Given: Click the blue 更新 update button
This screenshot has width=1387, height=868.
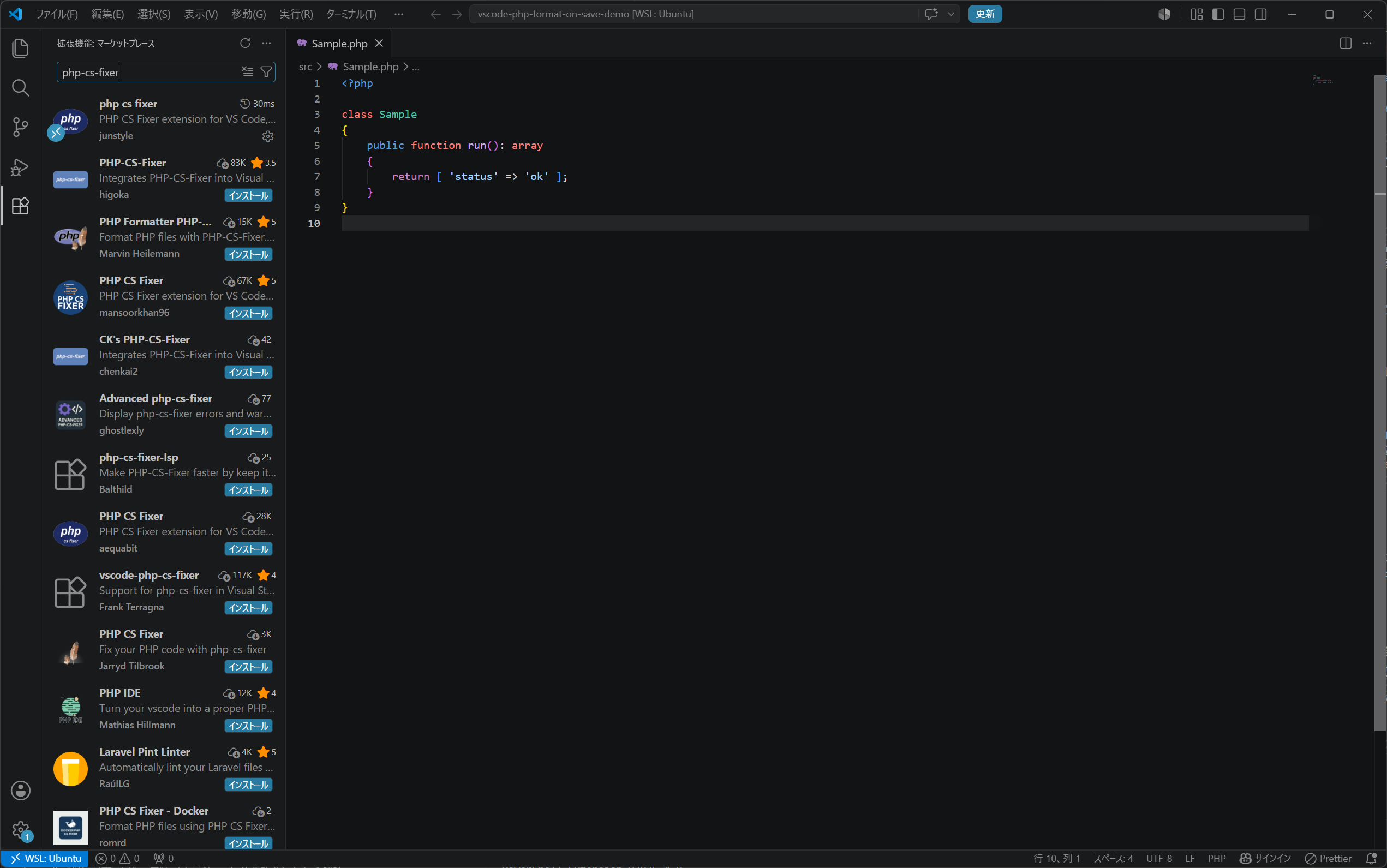Looking at the screenshot, I should coord(984,14).
